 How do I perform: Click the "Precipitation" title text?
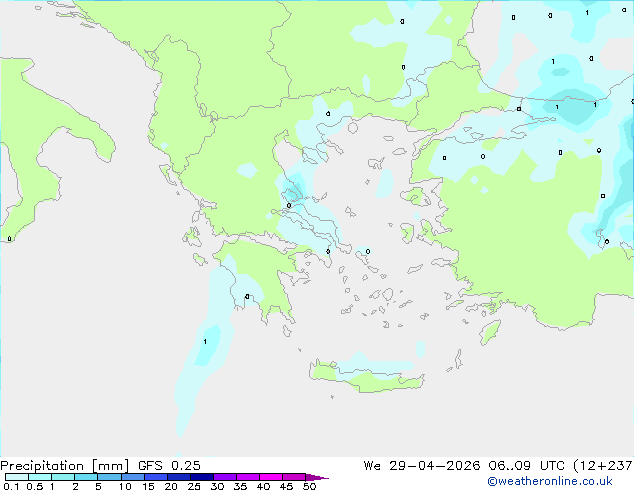click(42, 466)
